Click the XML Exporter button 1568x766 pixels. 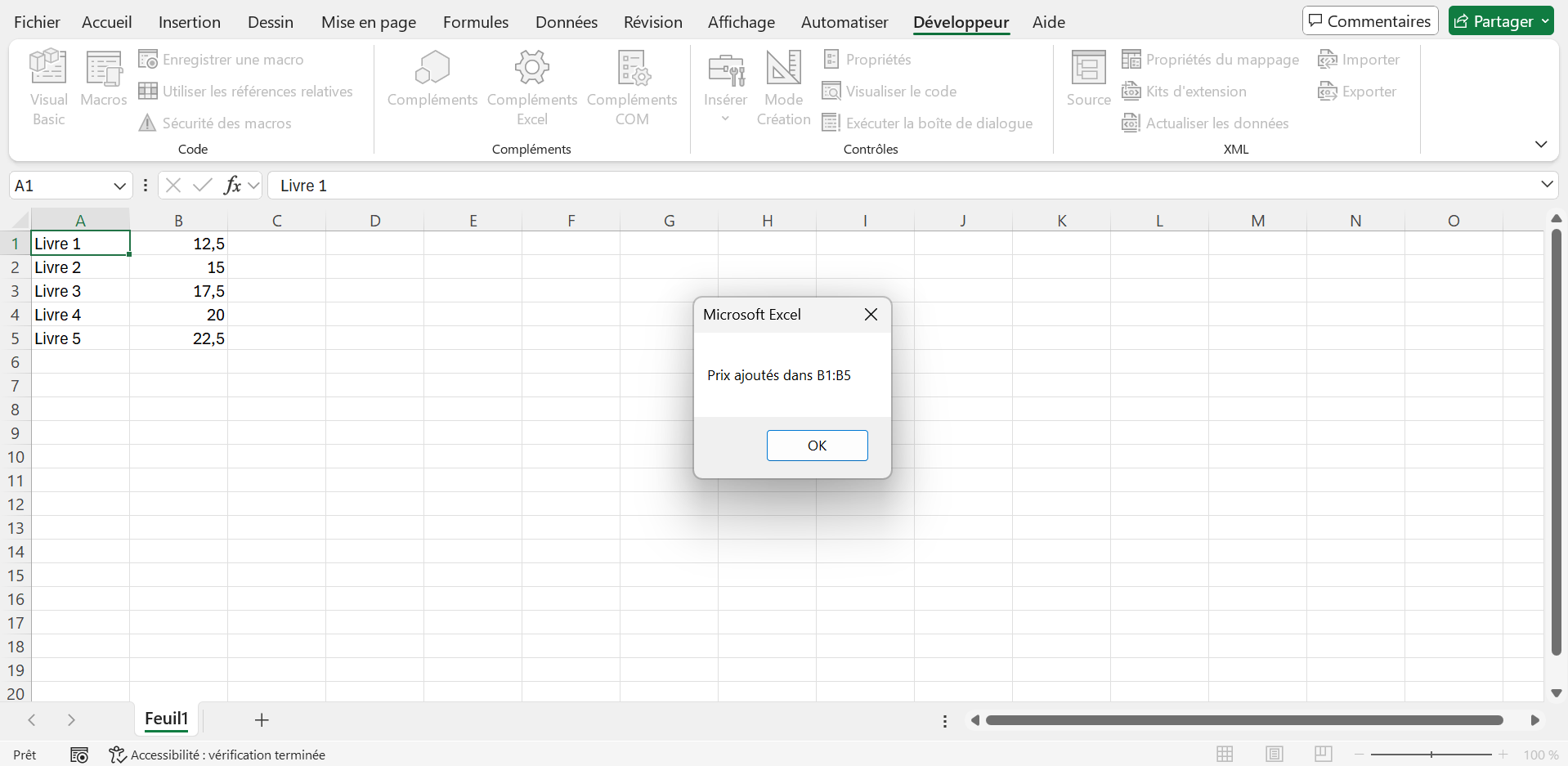(1357, 92)
